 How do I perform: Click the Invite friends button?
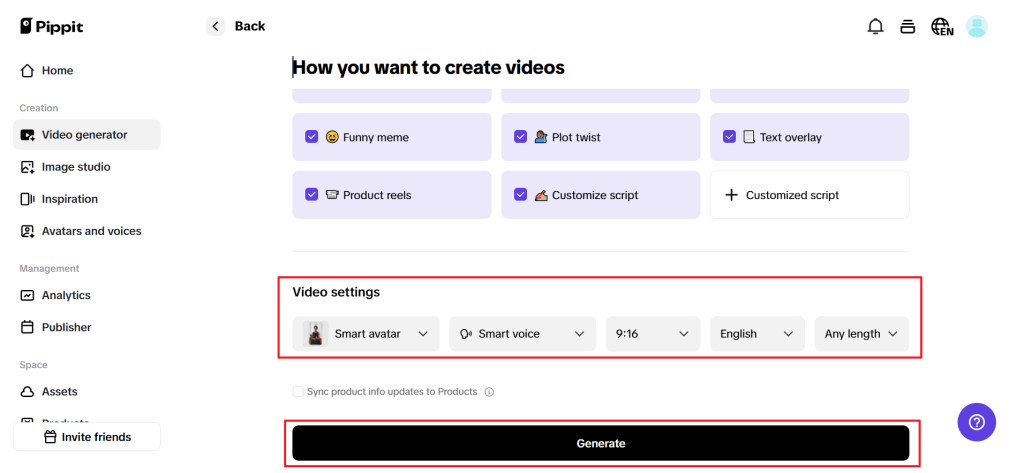[86, 437]
